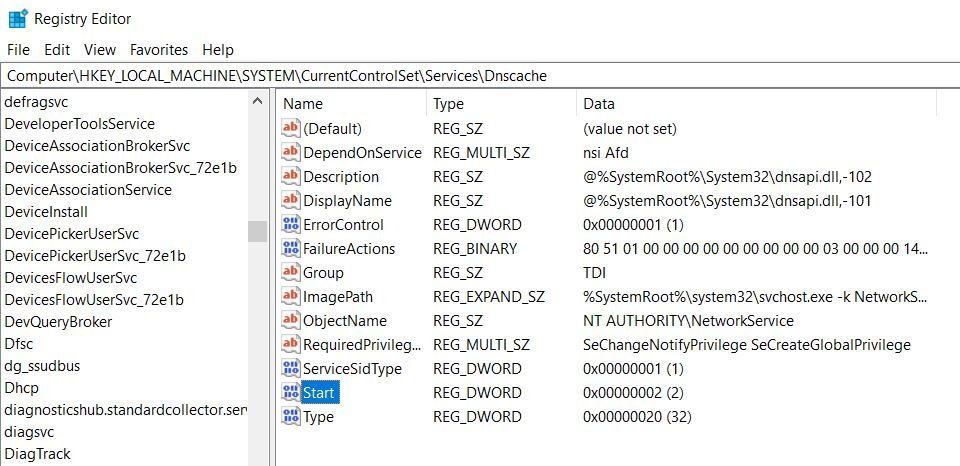The width and height of the screenshot is (960, 466).
Task: Click the Registry Editor app icon in title bar
Action: [17, 18]
